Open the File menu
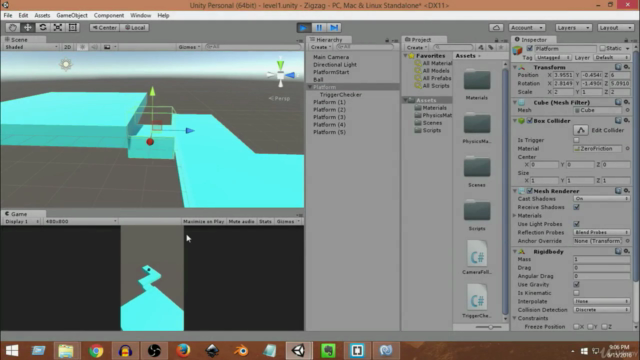This screenshot has height=360, width=640. point(8,15)
